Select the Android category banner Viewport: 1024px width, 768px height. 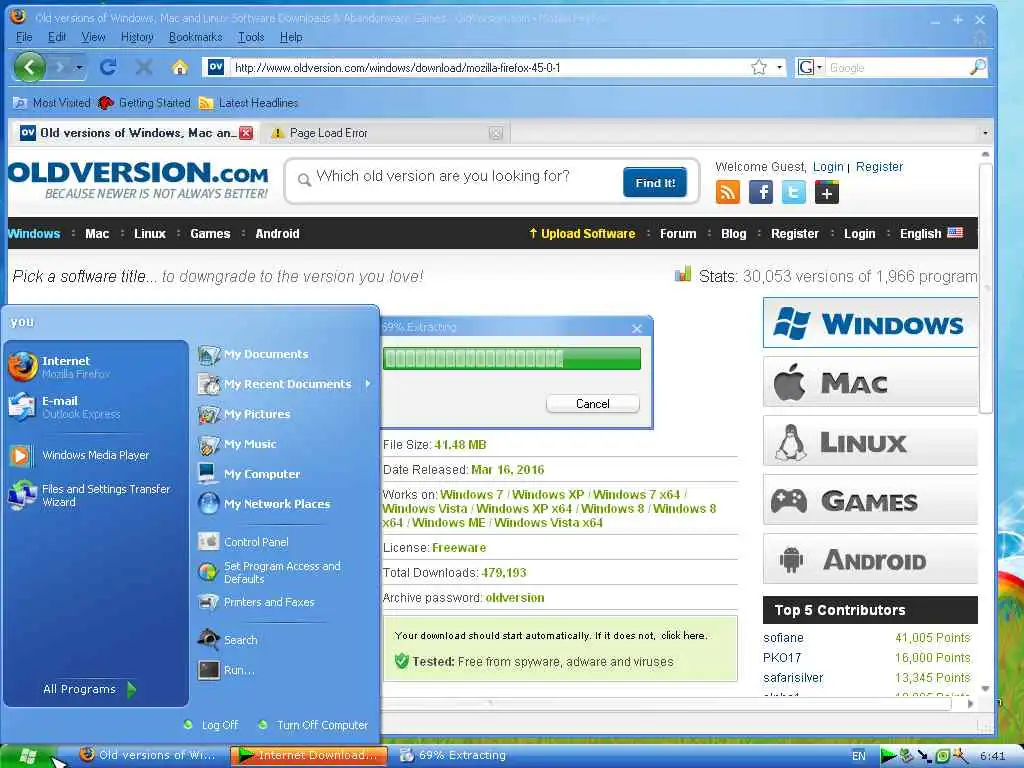tap(870, 559)
